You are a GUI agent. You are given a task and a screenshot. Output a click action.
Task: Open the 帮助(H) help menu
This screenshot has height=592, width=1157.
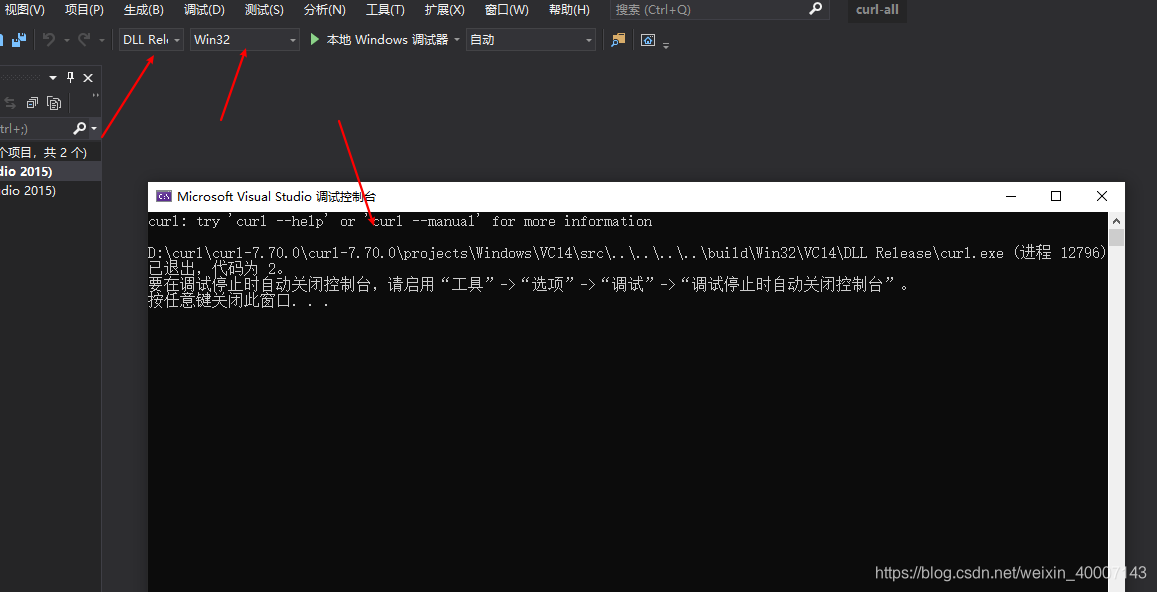click(569, 10)
